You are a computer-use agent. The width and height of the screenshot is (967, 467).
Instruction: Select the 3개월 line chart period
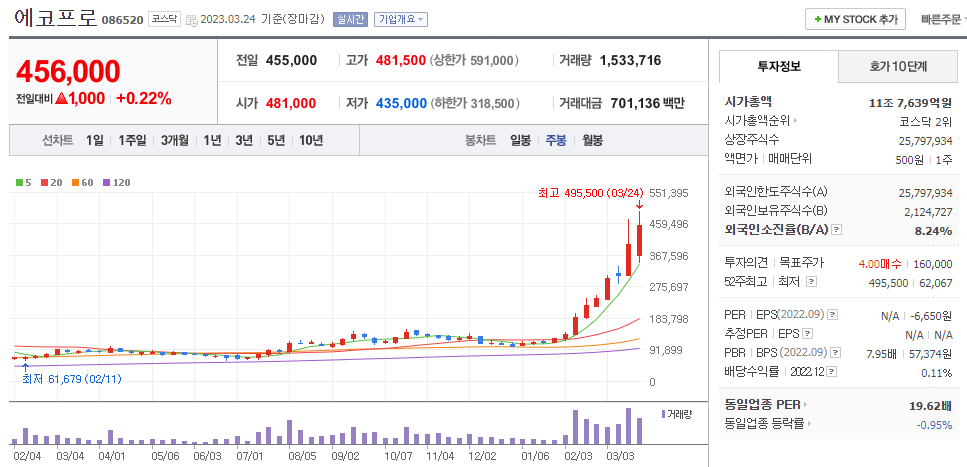pos(175,140)
